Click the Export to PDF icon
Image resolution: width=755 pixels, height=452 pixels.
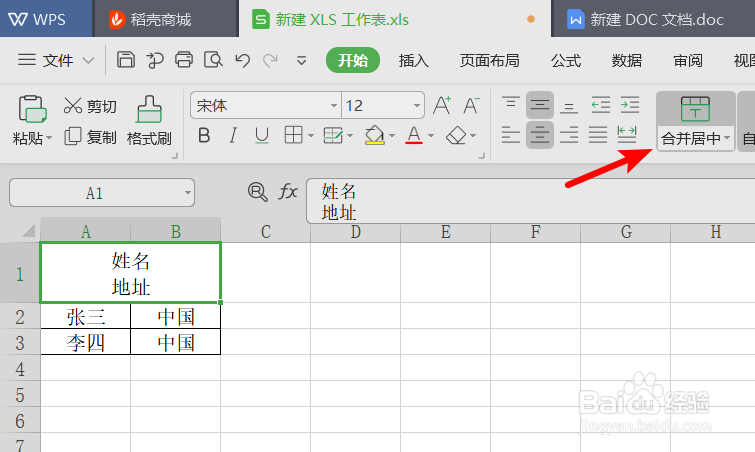(x=155, y=60)
